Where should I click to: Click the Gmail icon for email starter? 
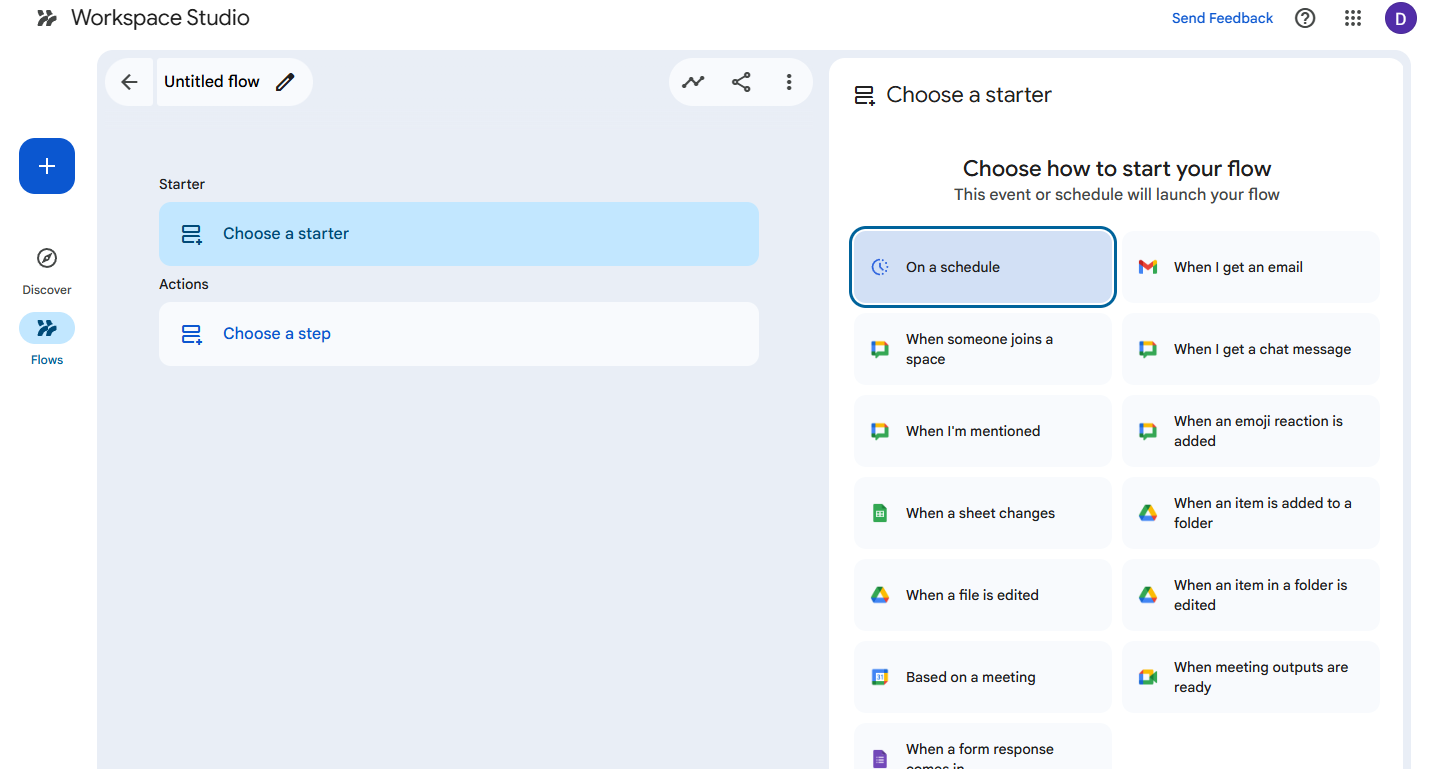[1148, 267]
